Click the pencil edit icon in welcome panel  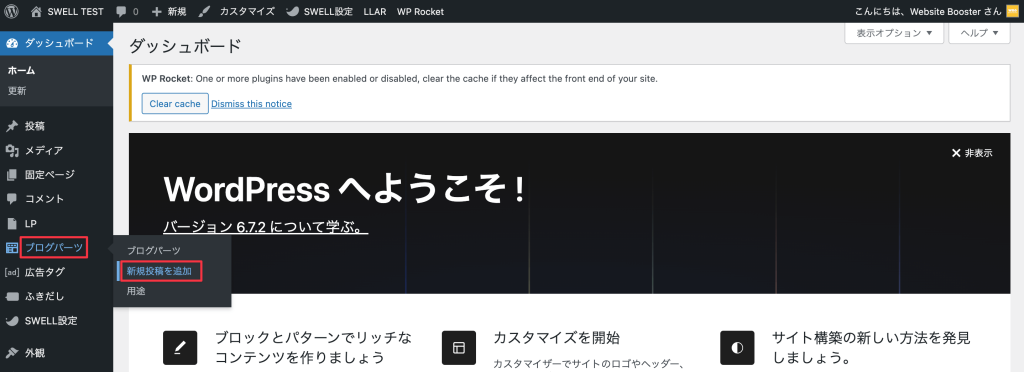(180, 348)
